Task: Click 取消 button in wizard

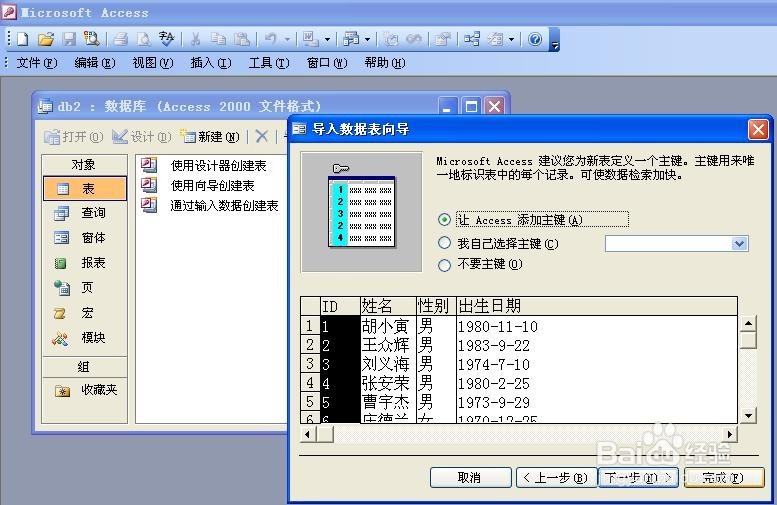Action: pos(470,478)
